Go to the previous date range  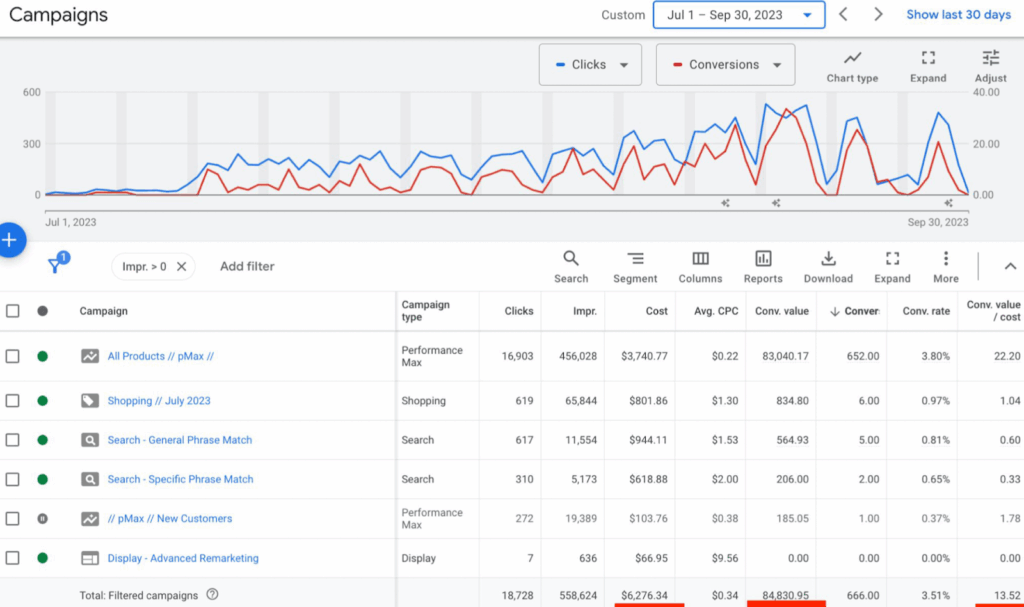pos(843,14)
